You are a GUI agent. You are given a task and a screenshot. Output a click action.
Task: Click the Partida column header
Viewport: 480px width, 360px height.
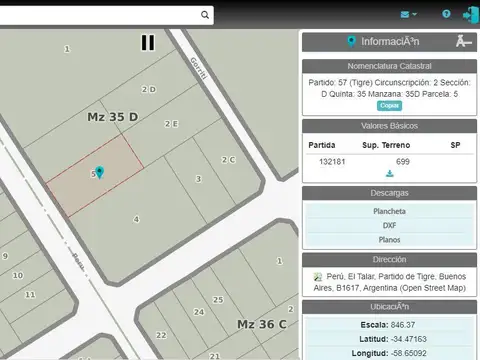[322, 145]
